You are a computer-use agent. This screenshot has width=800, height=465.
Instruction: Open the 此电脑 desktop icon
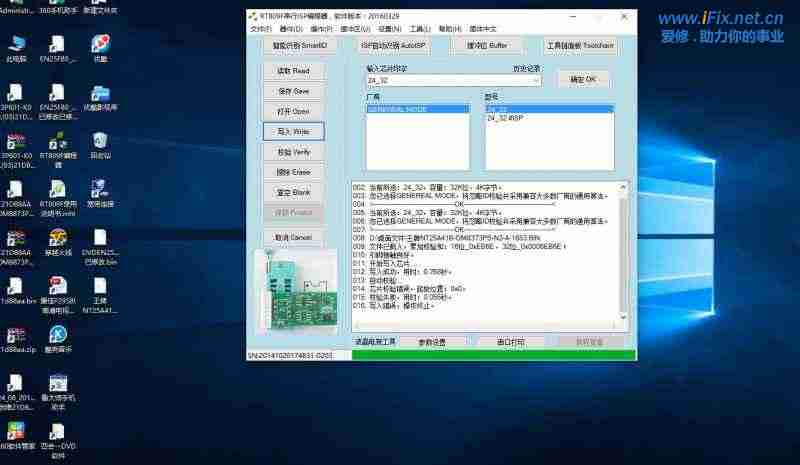click(16, 46)
